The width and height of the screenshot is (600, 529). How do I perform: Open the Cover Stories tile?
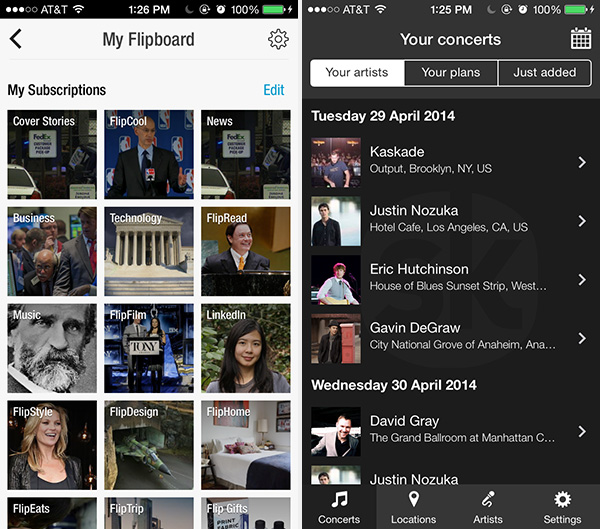pos(52,155)
